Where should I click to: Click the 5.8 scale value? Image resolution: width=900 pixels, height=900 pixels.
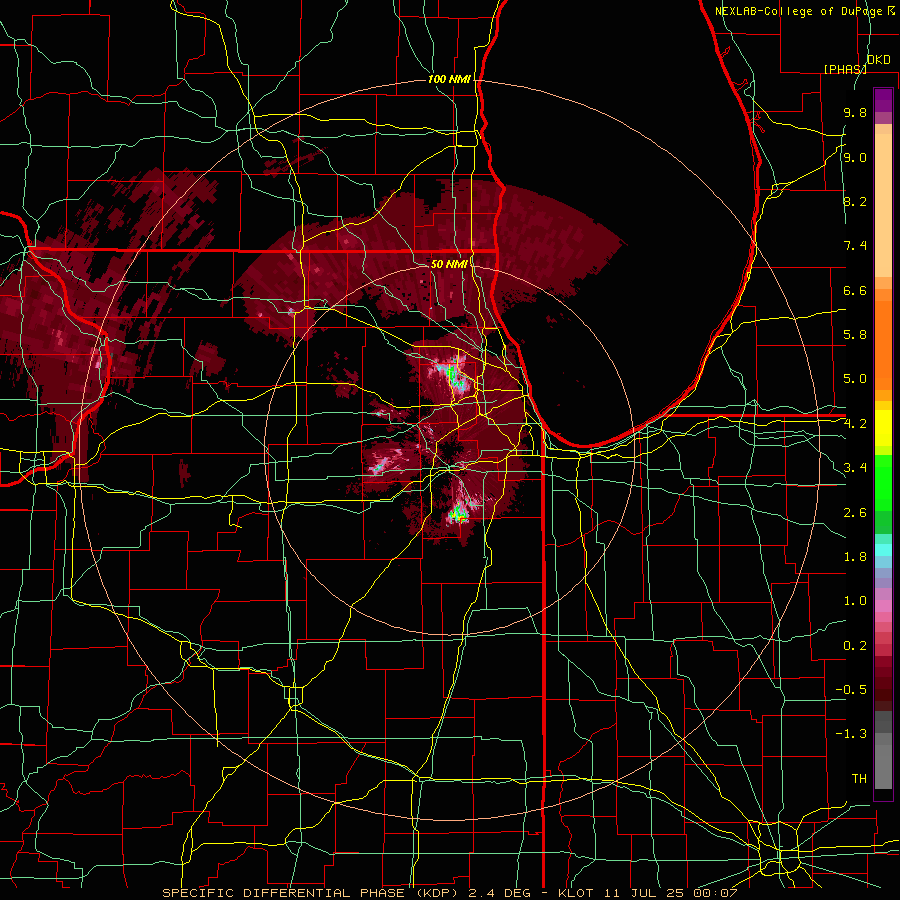pyautogui.click(x=855, y=335)
